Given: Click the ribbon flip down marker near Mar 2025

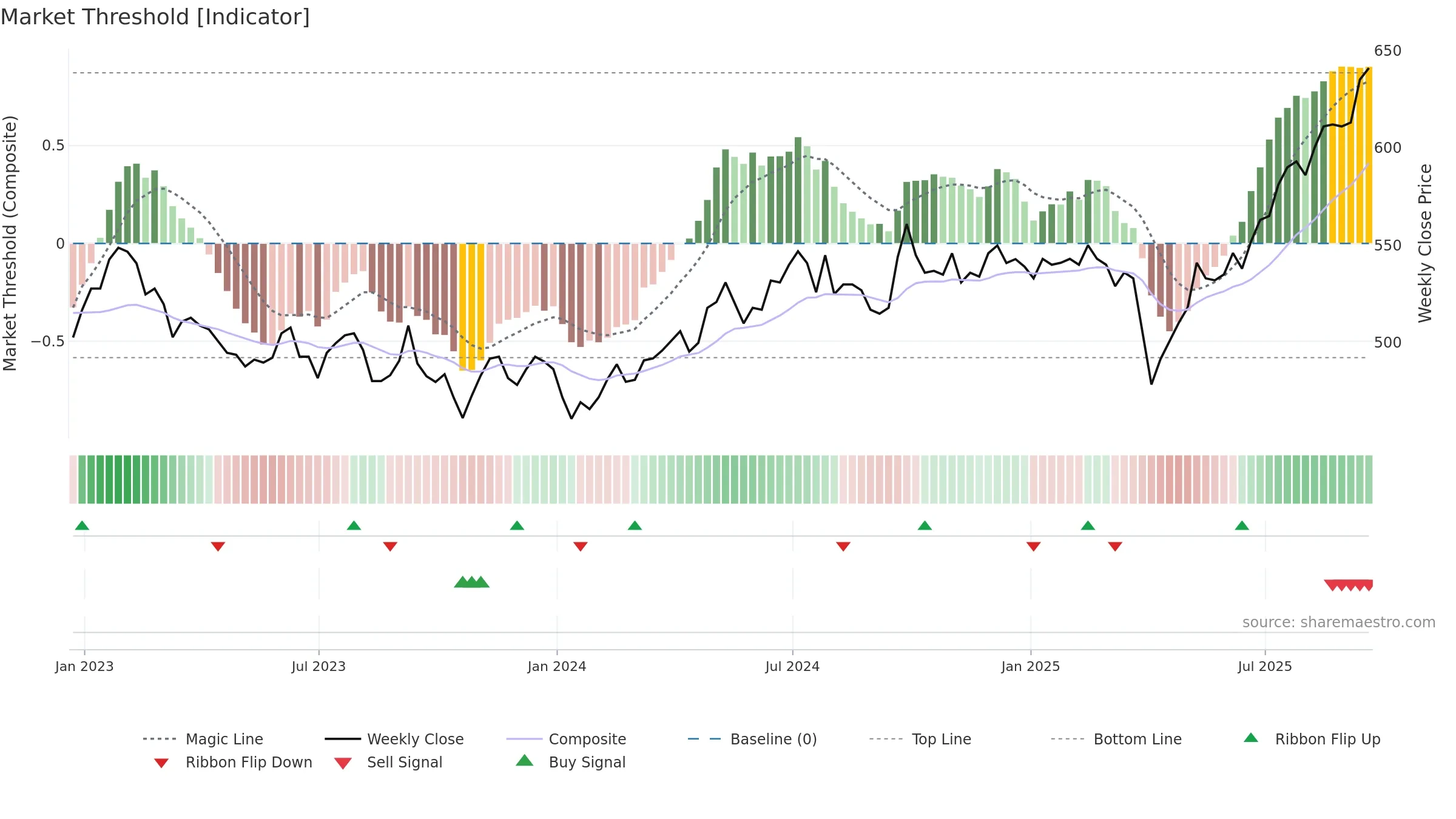Looking at the screenshot, I should [x=1115, y=547].
